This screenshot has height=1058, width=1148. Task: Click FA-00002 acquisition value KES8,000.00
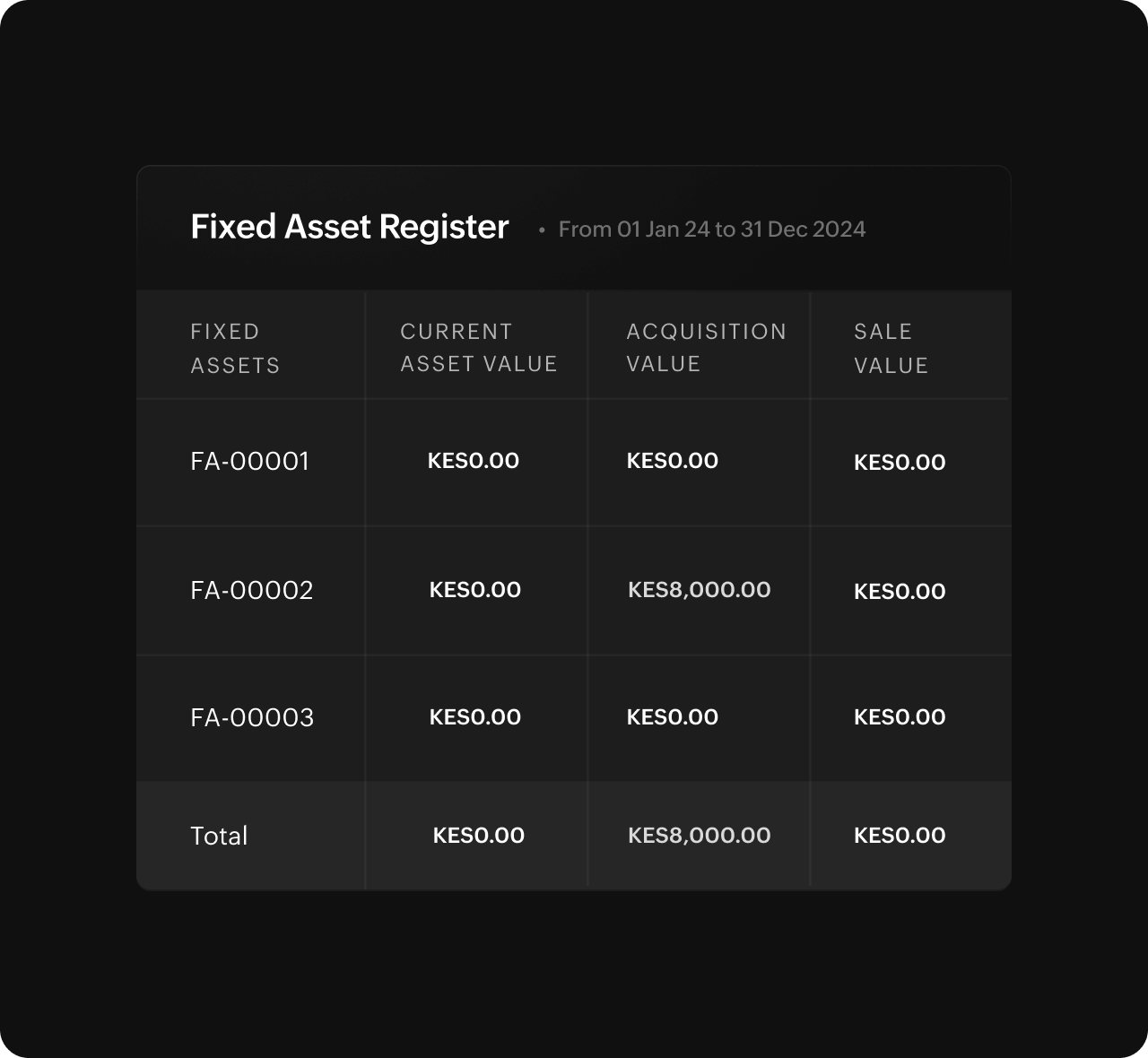699,590
